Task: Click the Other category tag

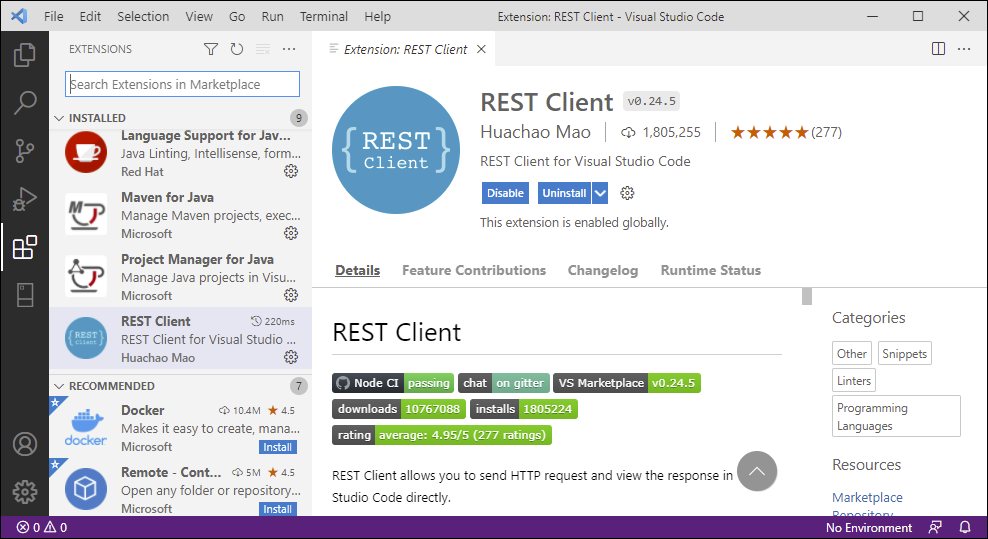Action: coord(851,354)
